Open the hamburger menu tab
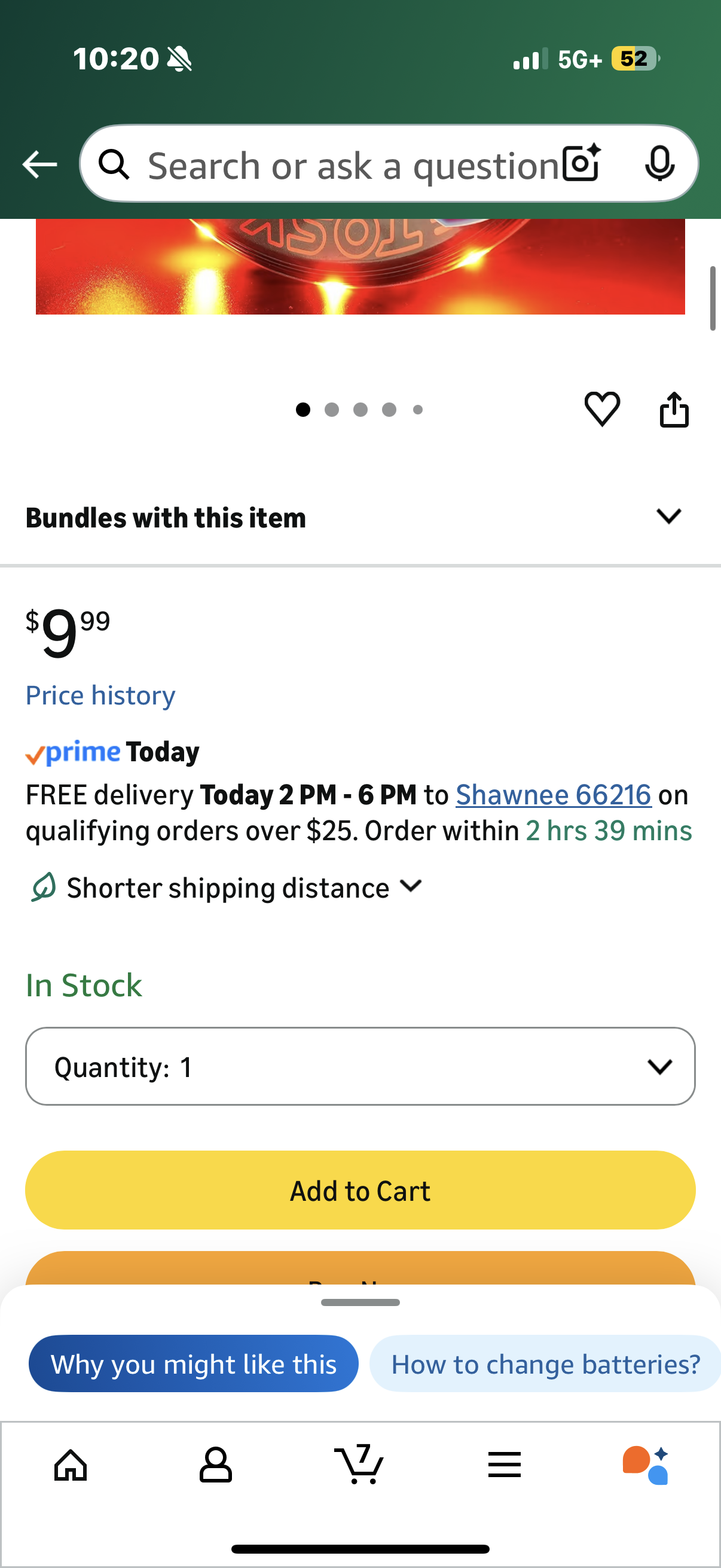Image resolution: width=721 pixels, height=1568 pixels. click(x=505, y=1465)
